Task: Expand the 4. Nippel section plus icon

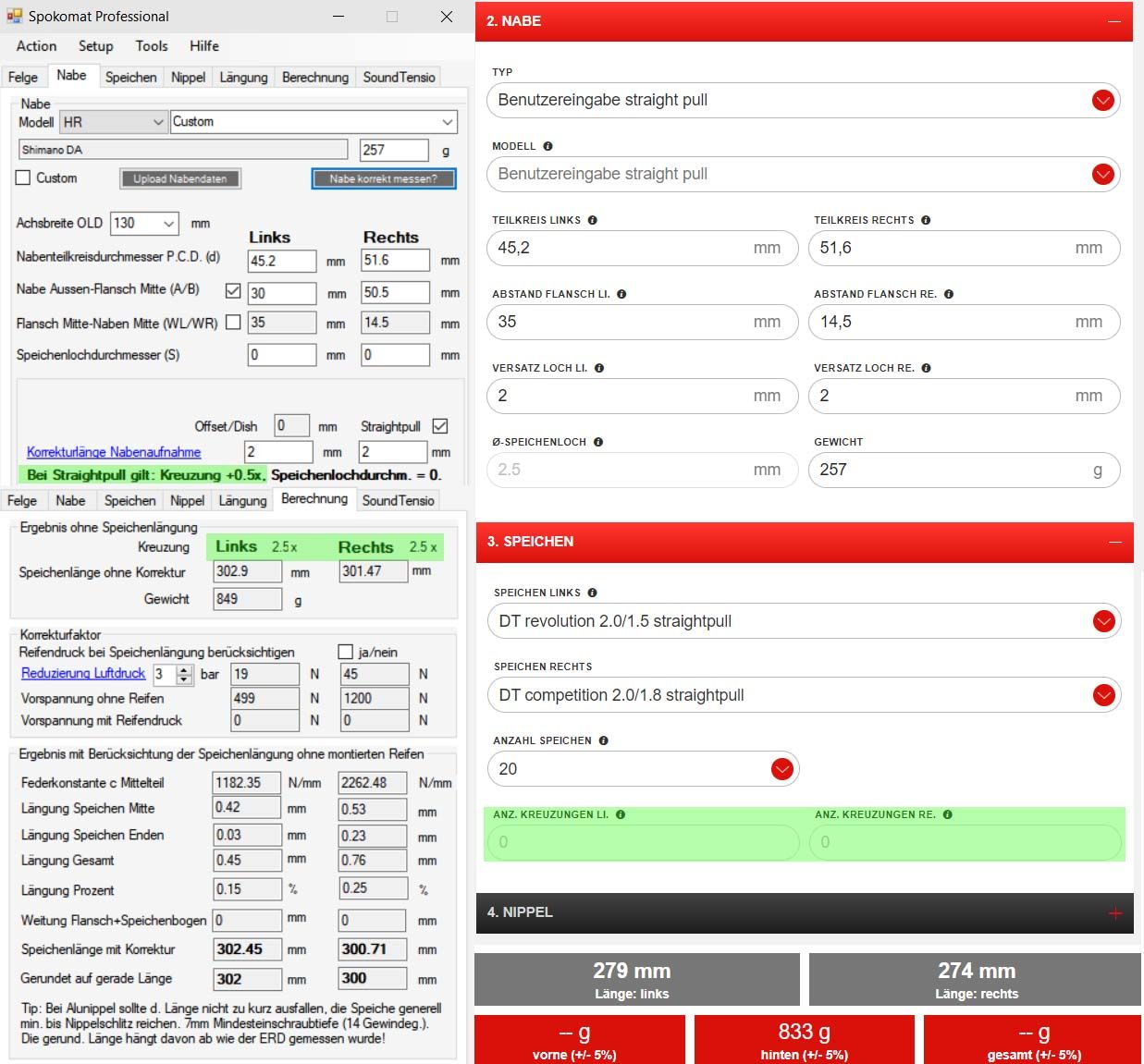Action: (1114, 913)
